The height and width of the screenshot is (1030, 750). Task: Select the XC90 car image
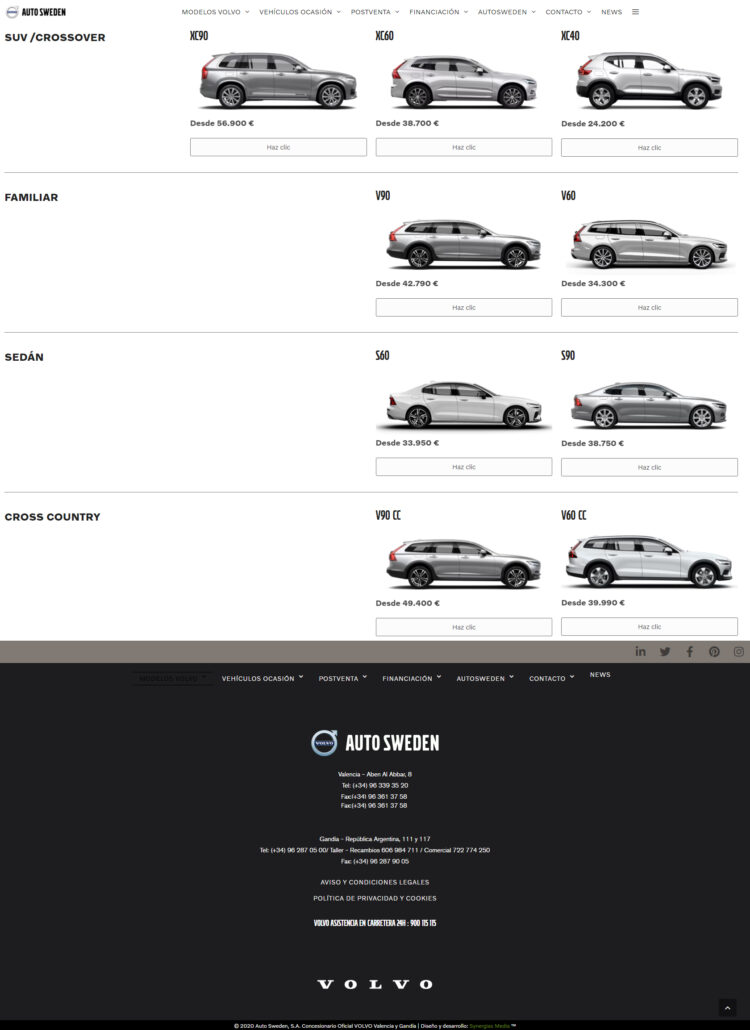278,80
